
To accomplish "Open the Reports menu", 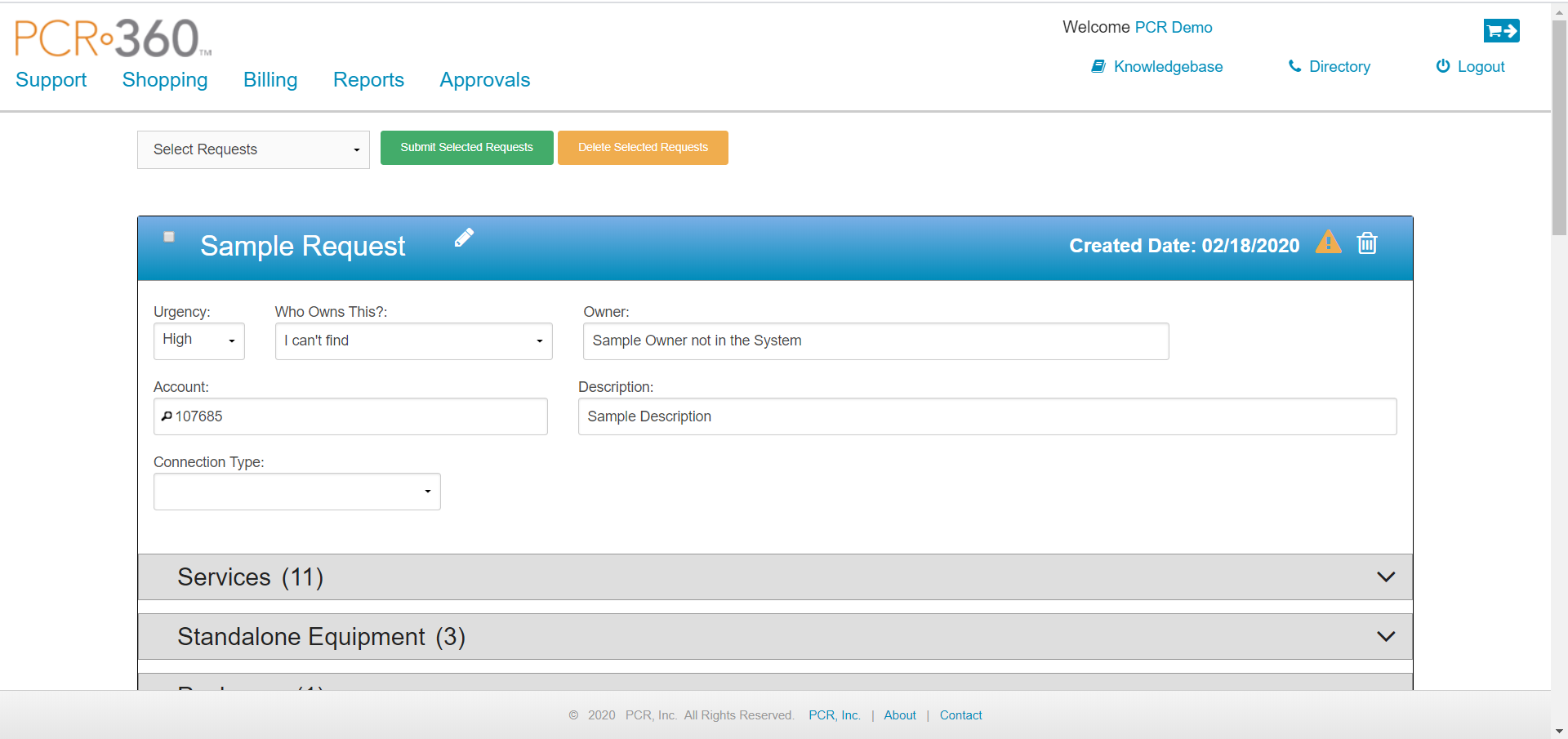I will 368,80.
